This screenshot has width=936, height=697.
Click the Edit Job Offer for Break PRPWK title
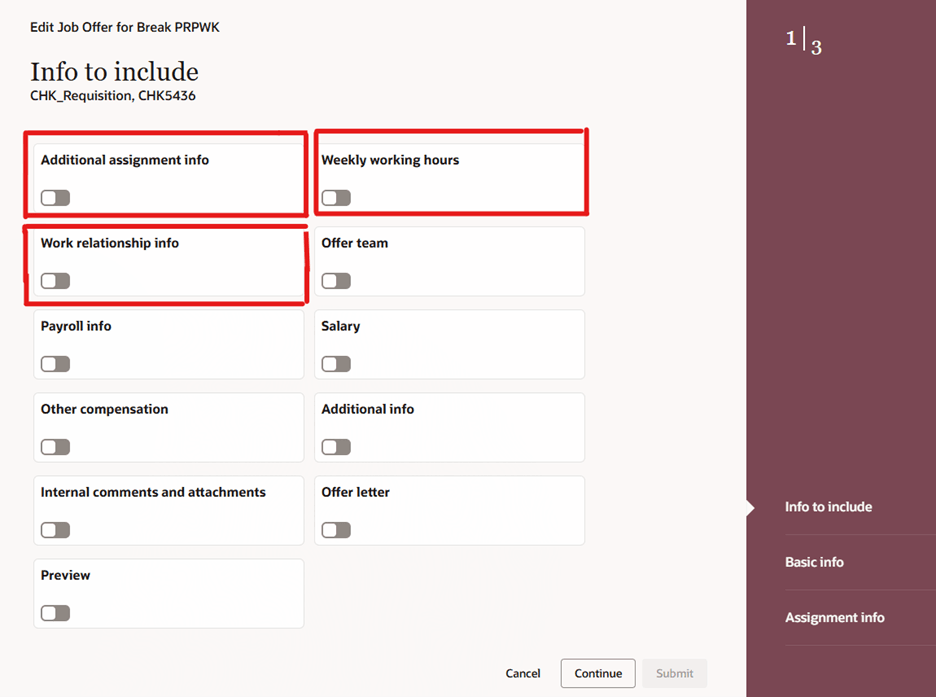(125, 27)
